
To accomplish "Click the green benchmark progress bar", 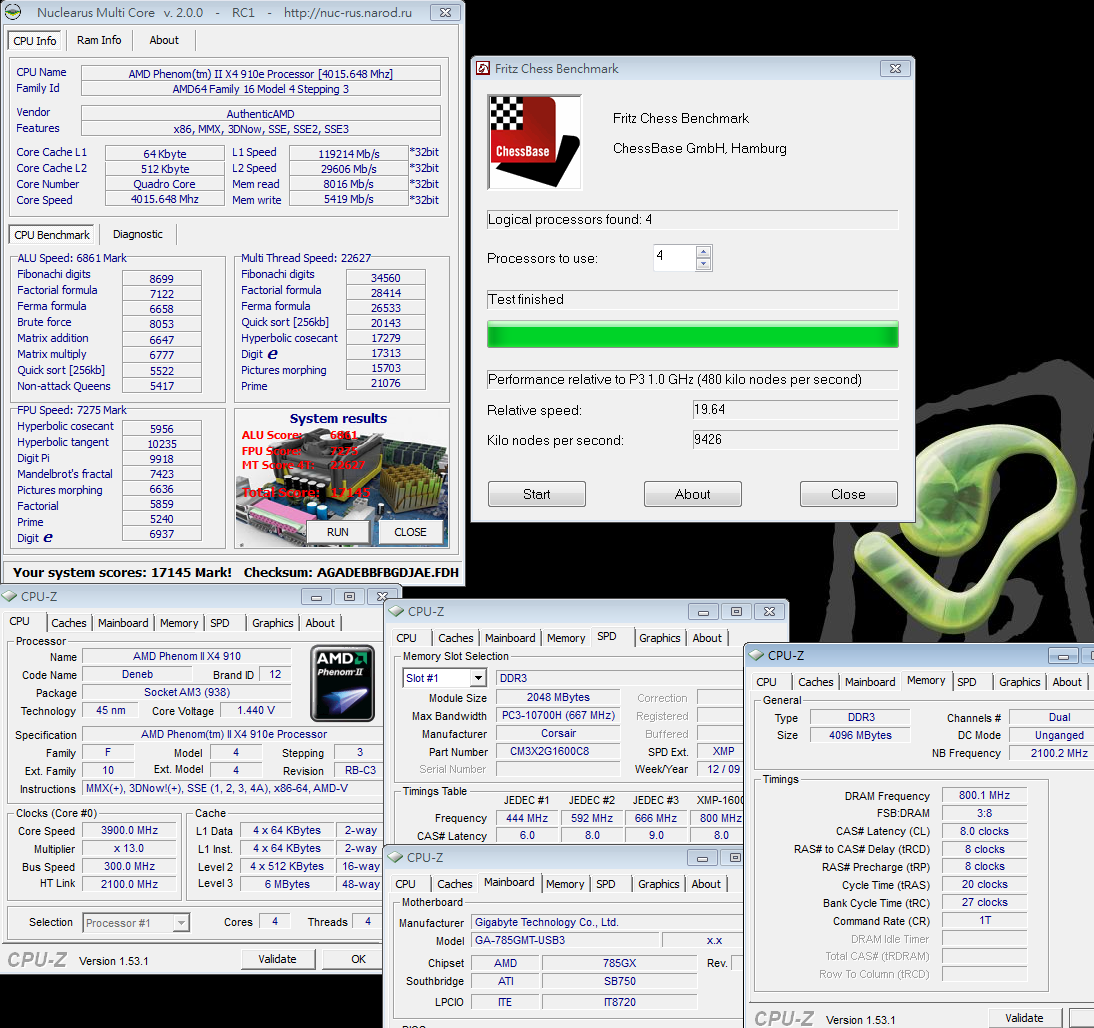I will pos(692,334).
